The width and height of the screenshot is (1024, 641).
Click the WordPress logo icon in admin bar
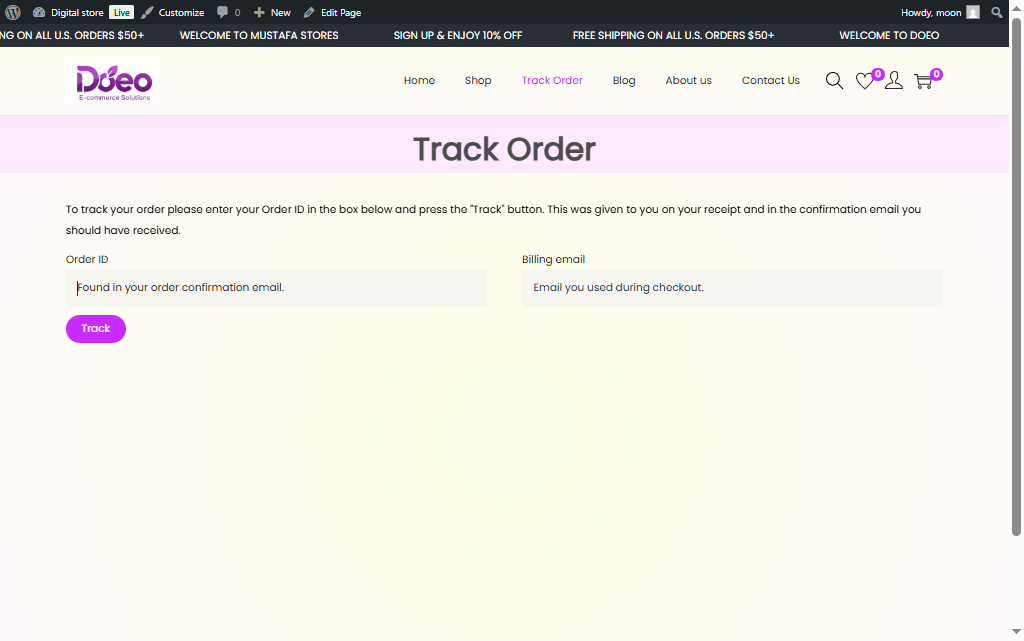(x=13, y=12)
